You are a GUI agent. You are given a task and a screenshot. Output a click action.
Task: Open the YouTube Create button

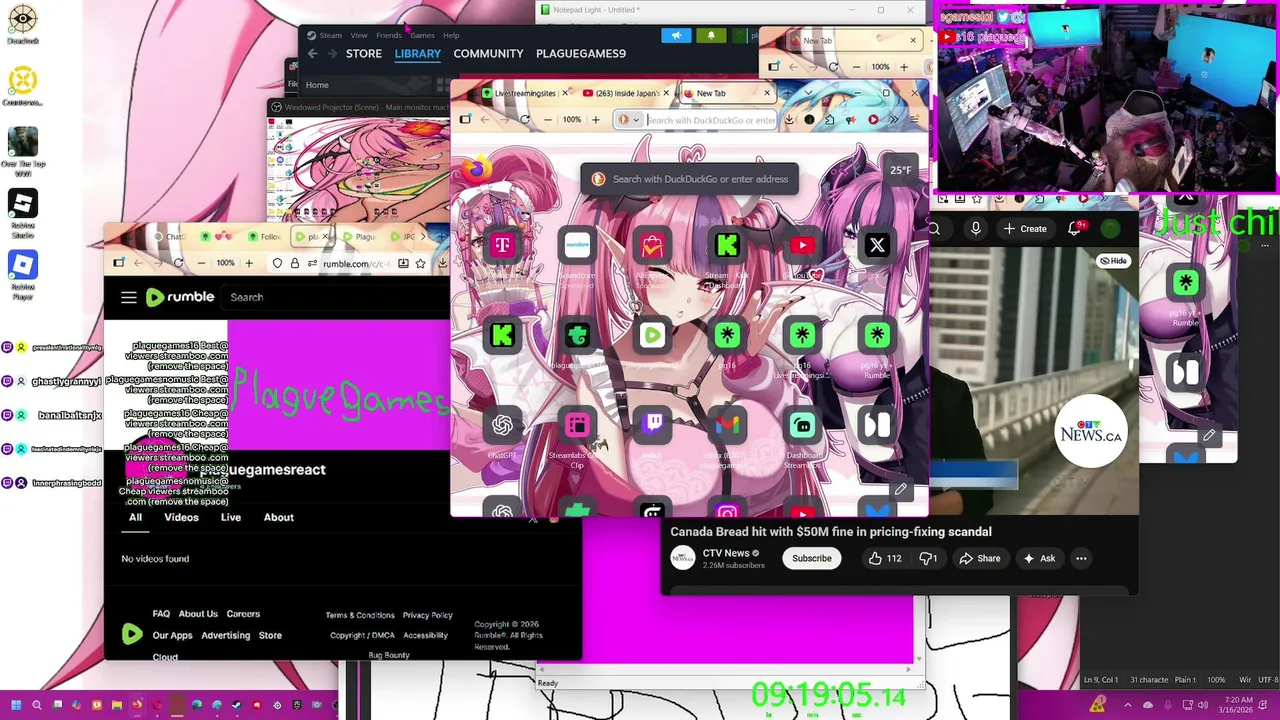click(x=1025, y=229)
